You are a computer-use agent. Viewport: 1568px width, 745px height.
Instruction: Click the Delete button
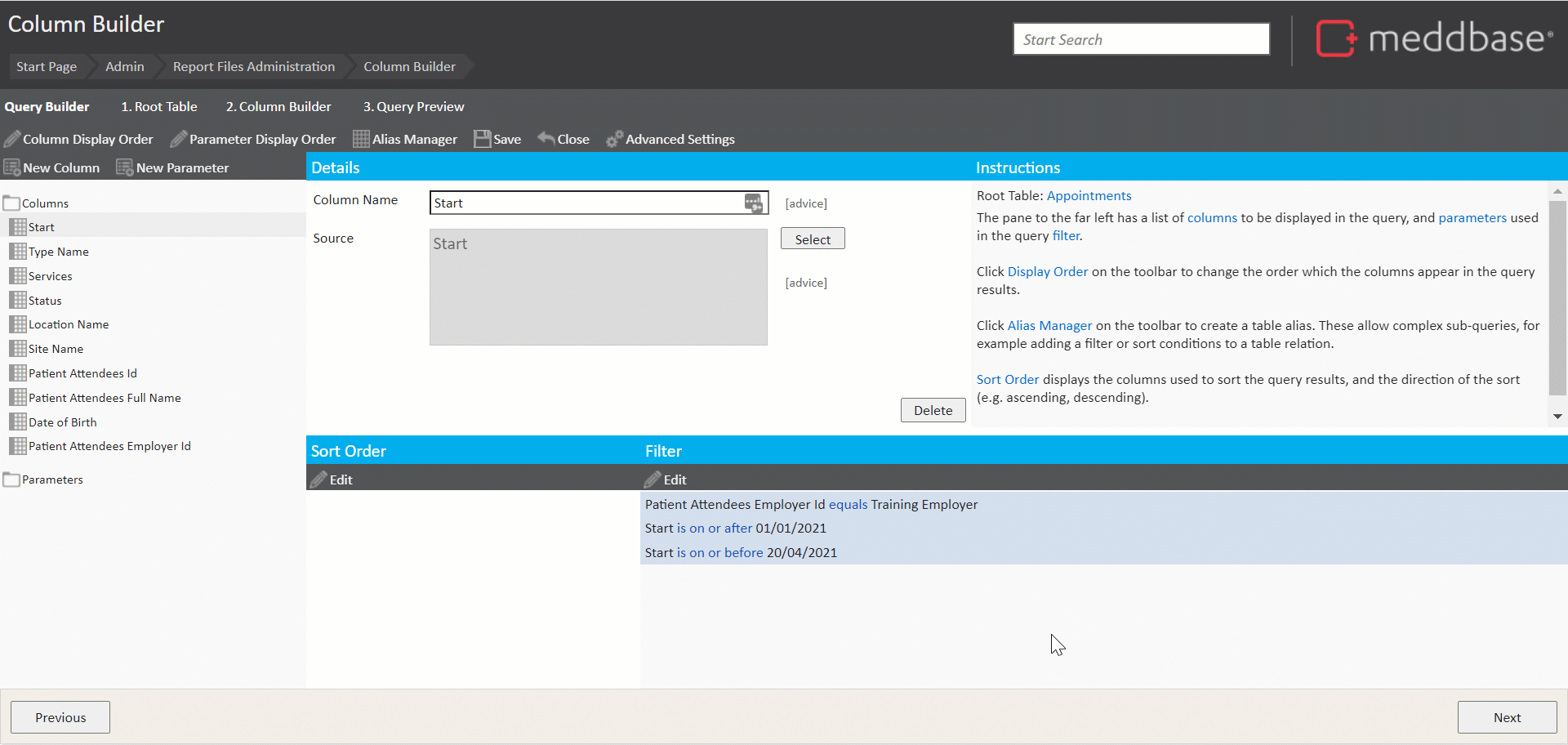click(933, 410)
